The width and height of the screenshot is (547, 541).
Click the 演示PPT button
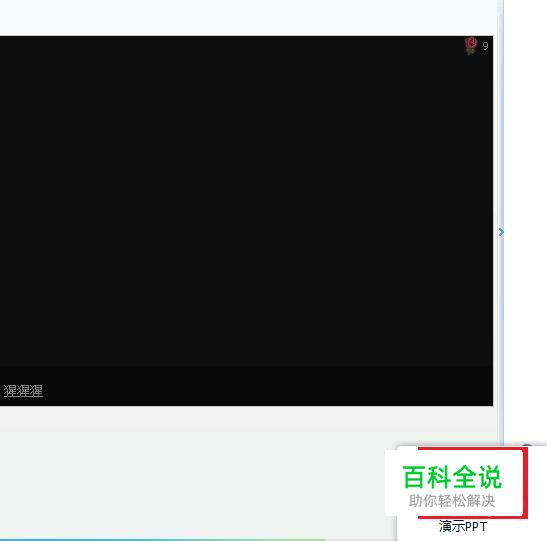pyautogui.click(x=463, y=526)
